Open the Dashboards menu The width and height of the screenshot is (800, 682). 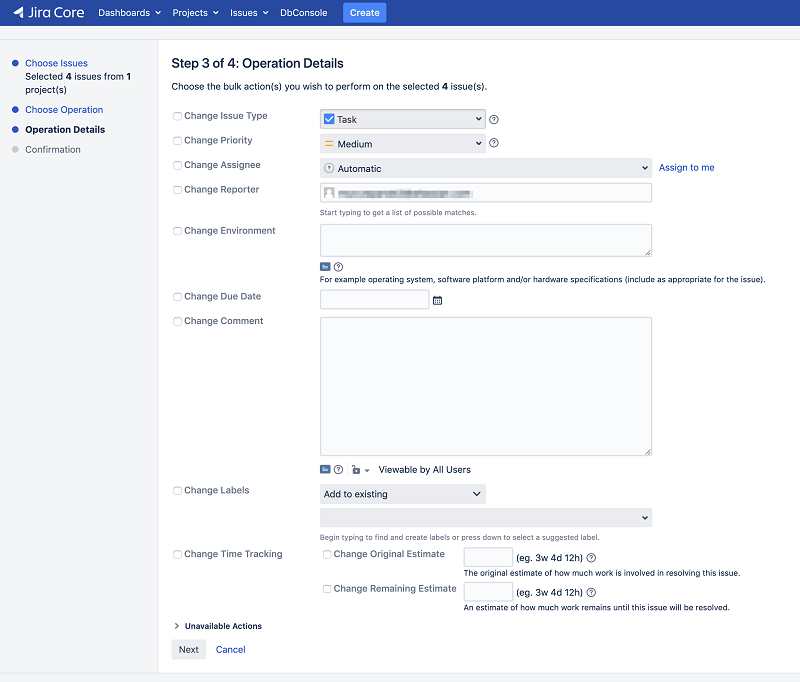click(x=129, y=13)
